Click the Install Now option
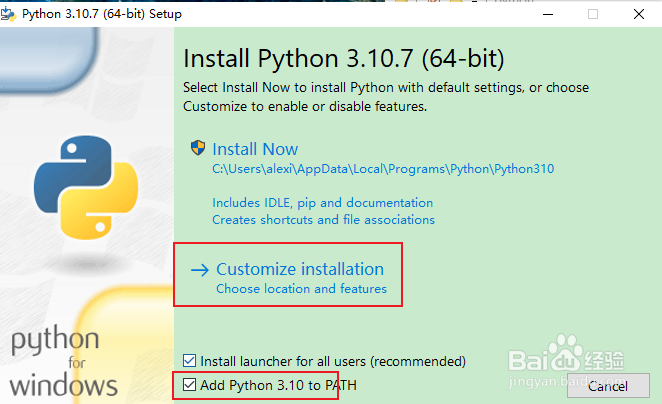 [x=255, y=149]
